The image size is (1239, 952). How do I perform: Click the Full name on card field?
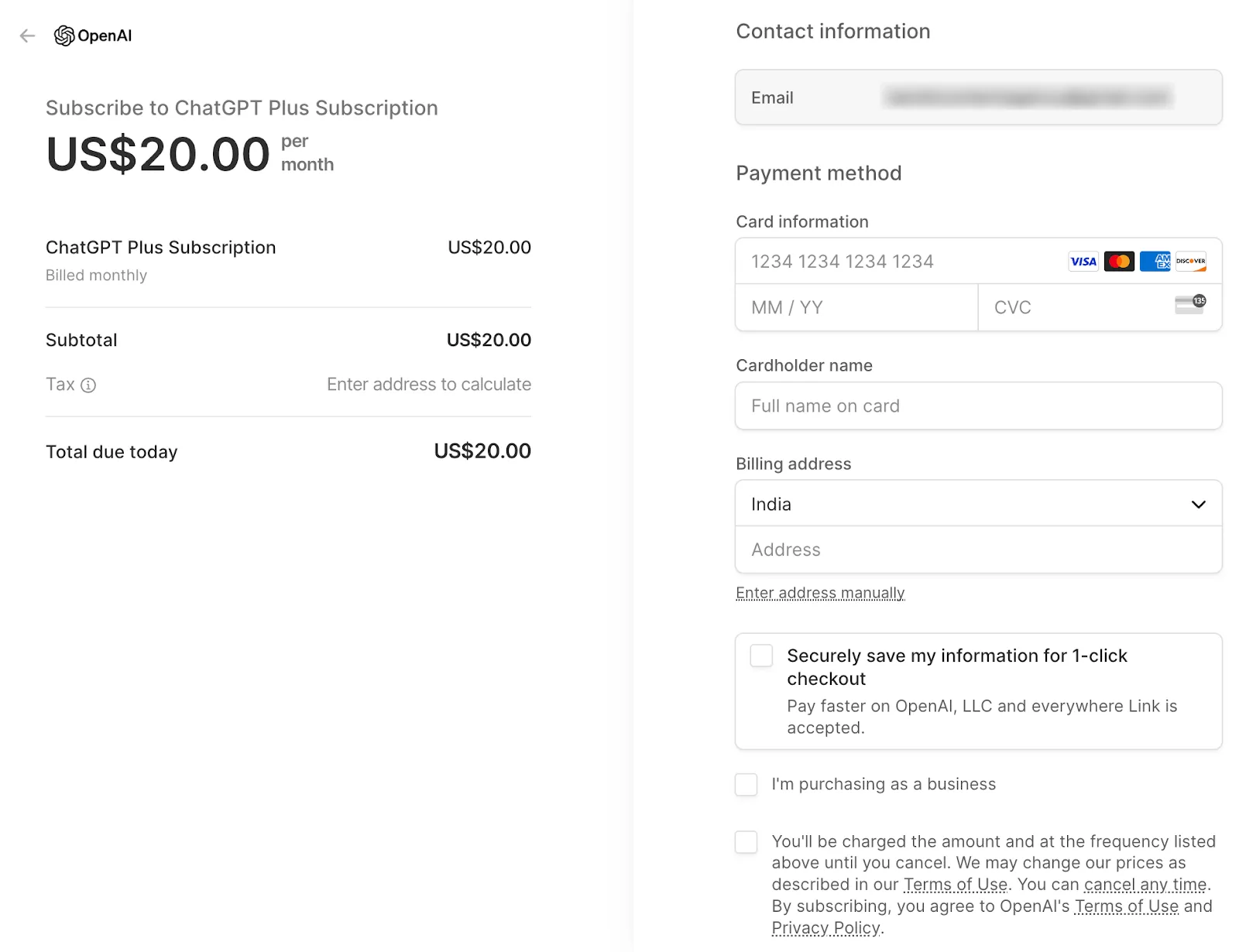click(x=978, y=406)
